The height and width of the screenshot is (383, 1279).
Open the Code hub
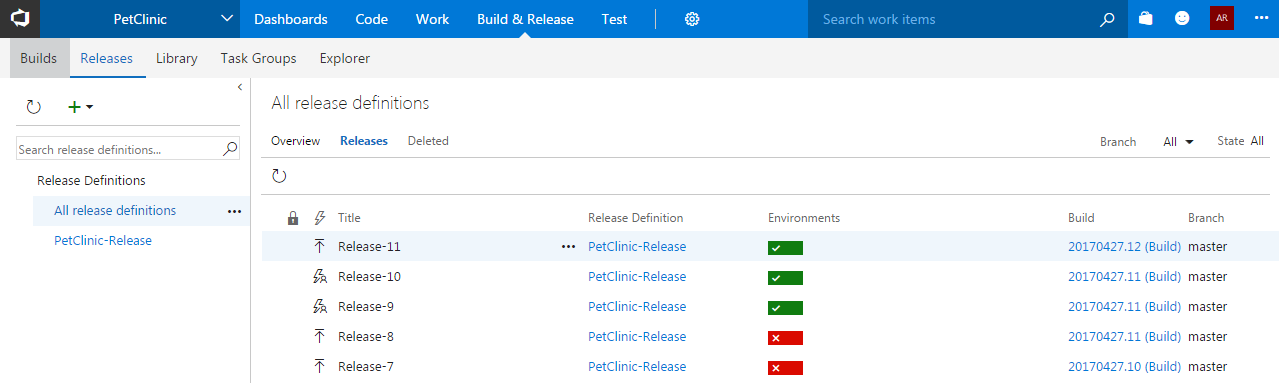tap(372, 19)
